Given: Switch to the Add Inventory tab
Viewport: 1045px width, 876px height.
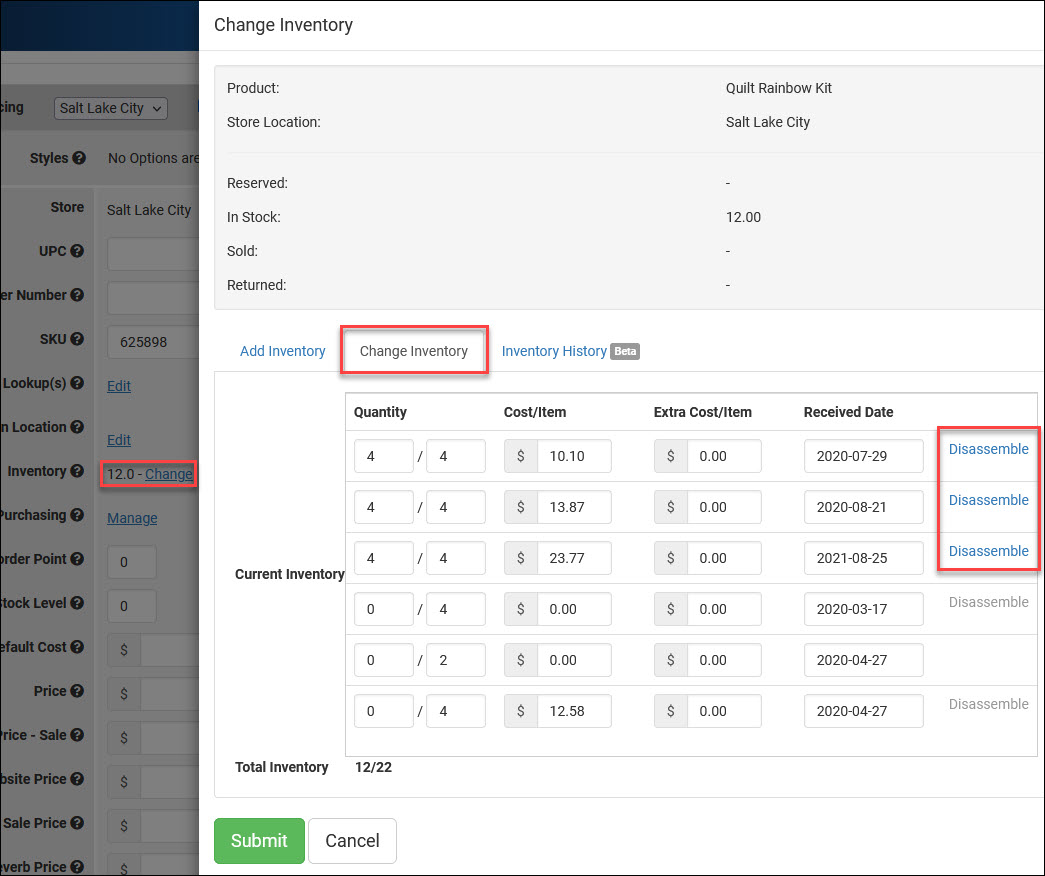Looking at the screenshot, I should [282, 351].
